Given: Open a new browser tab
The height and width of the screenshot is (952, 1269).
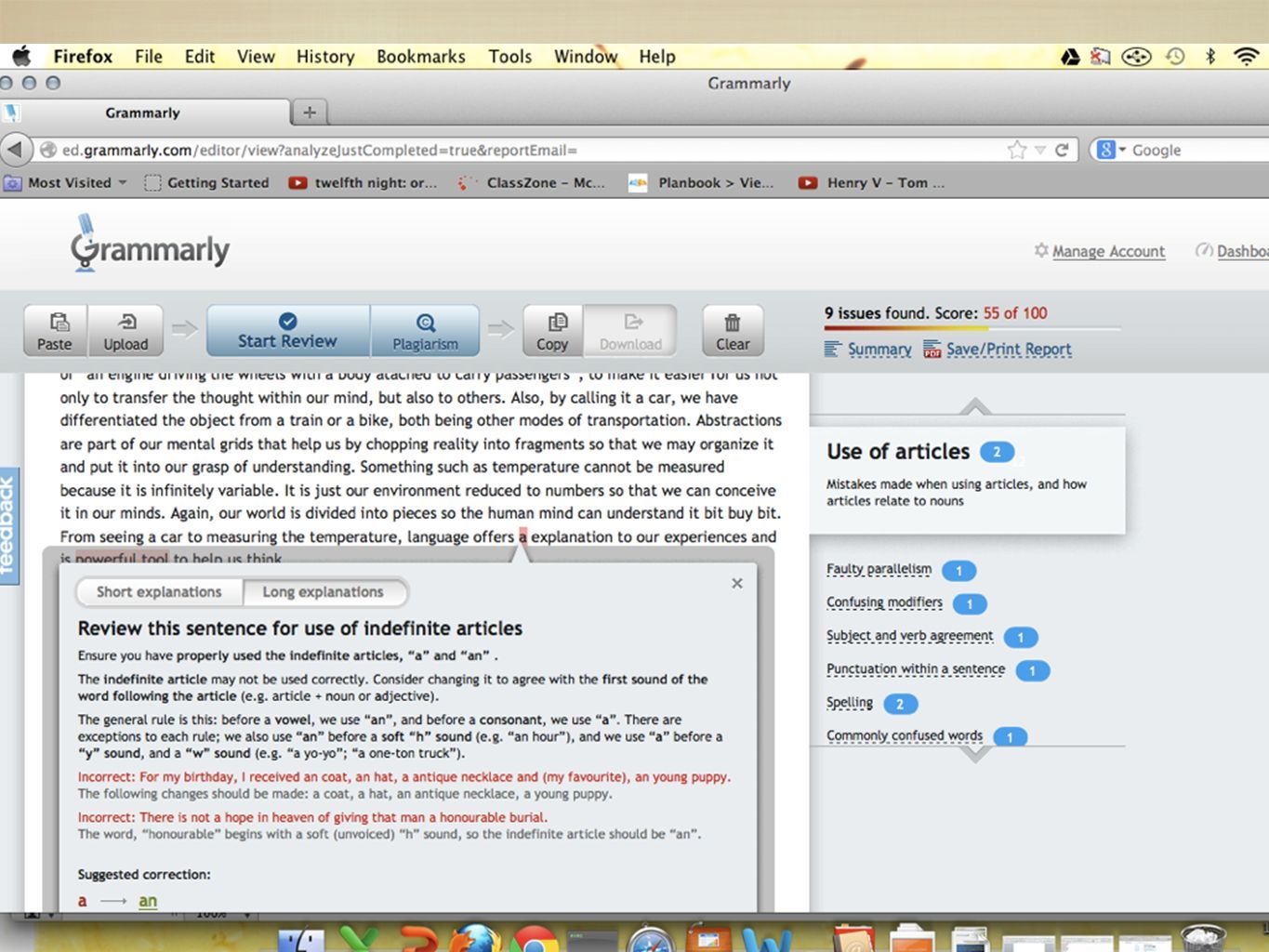Looking at the screenshot, I should click(310, 112).
